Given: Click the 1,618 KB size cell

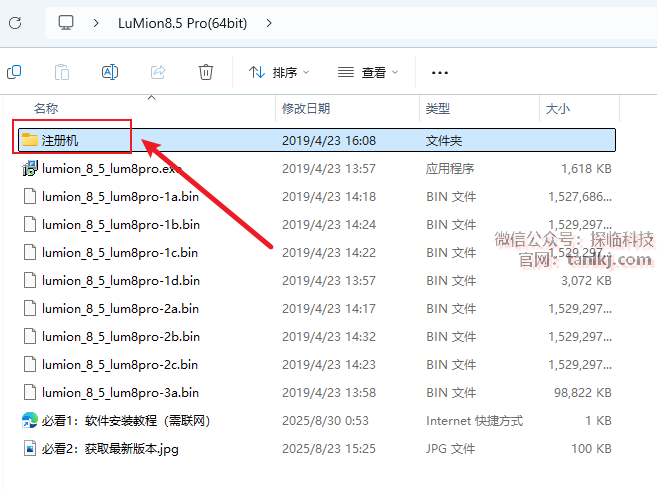Looking at the screenshot, I should 586,169.
